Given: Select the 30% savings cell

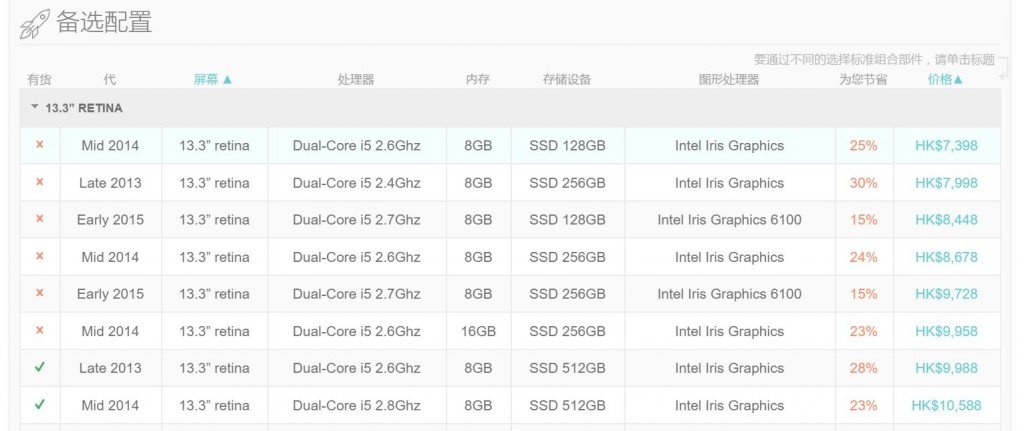Looking at the screenshot, I should 863,183.
